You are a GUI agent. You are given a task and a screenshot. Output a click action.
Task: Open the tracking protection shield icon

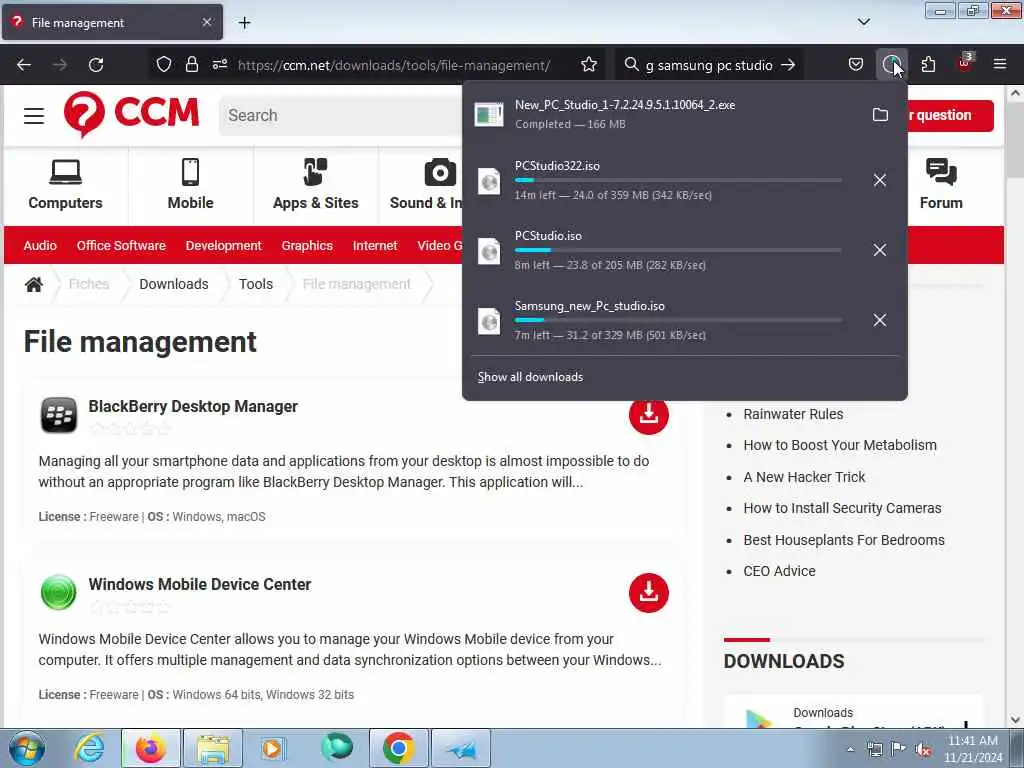164,65
